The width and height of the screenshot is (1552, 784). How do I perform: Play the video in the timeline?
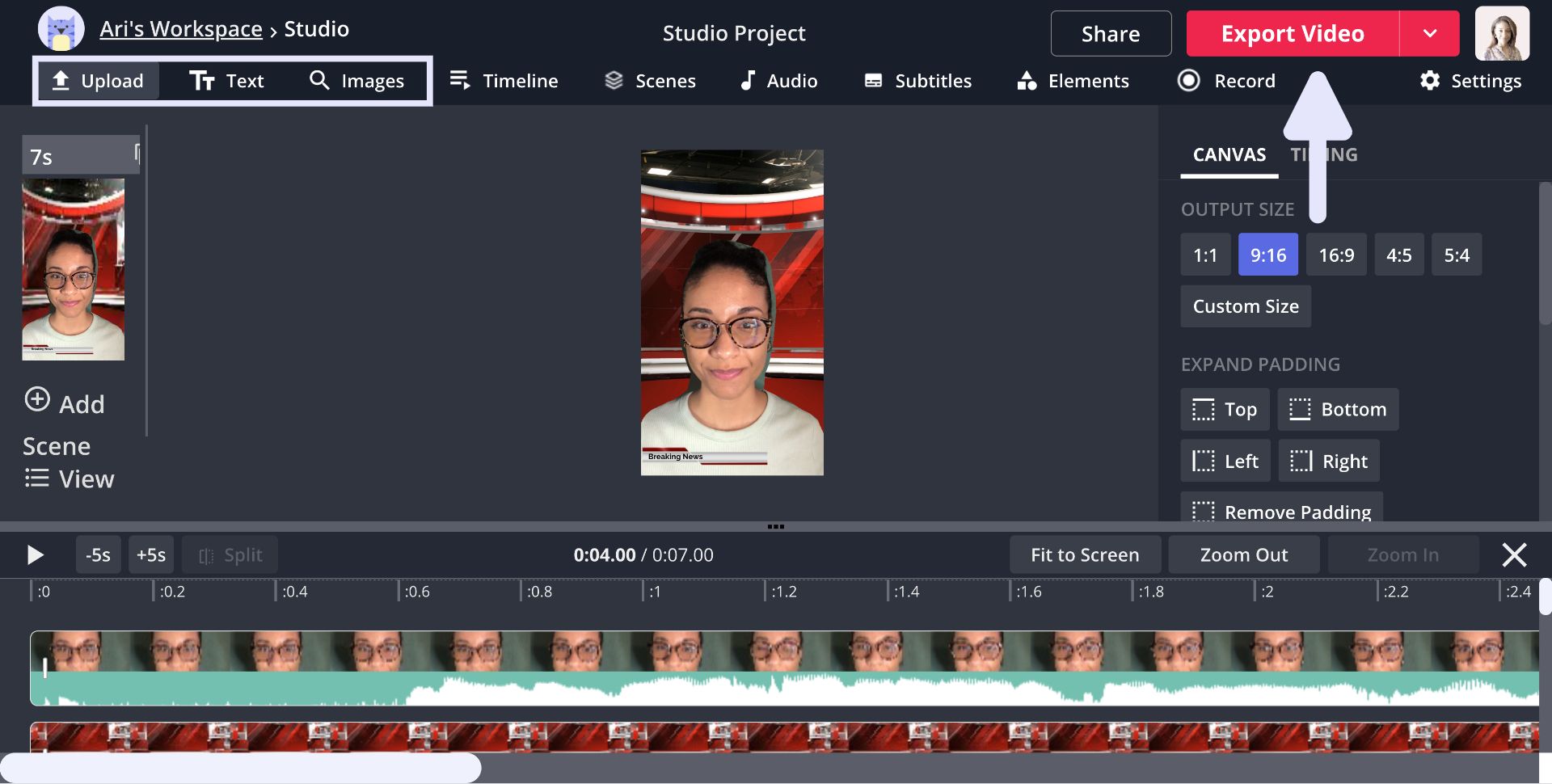35,555
